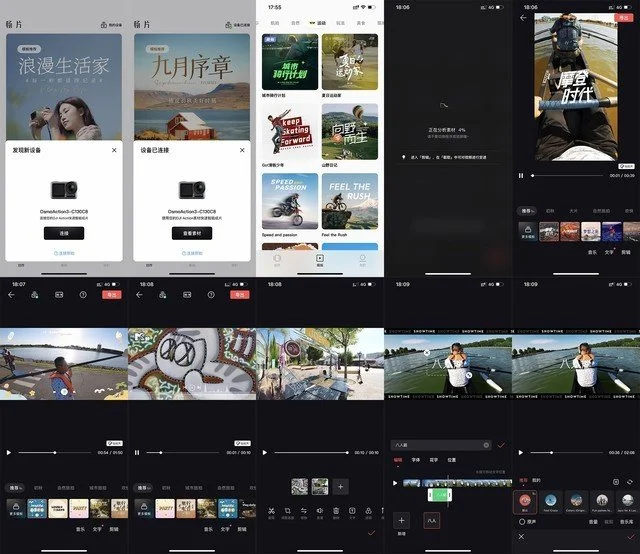Open the 城市骑行计划 template thumbnail
Image resolution: width=640 pixels, height=554 pixels.
click(290, 62)
